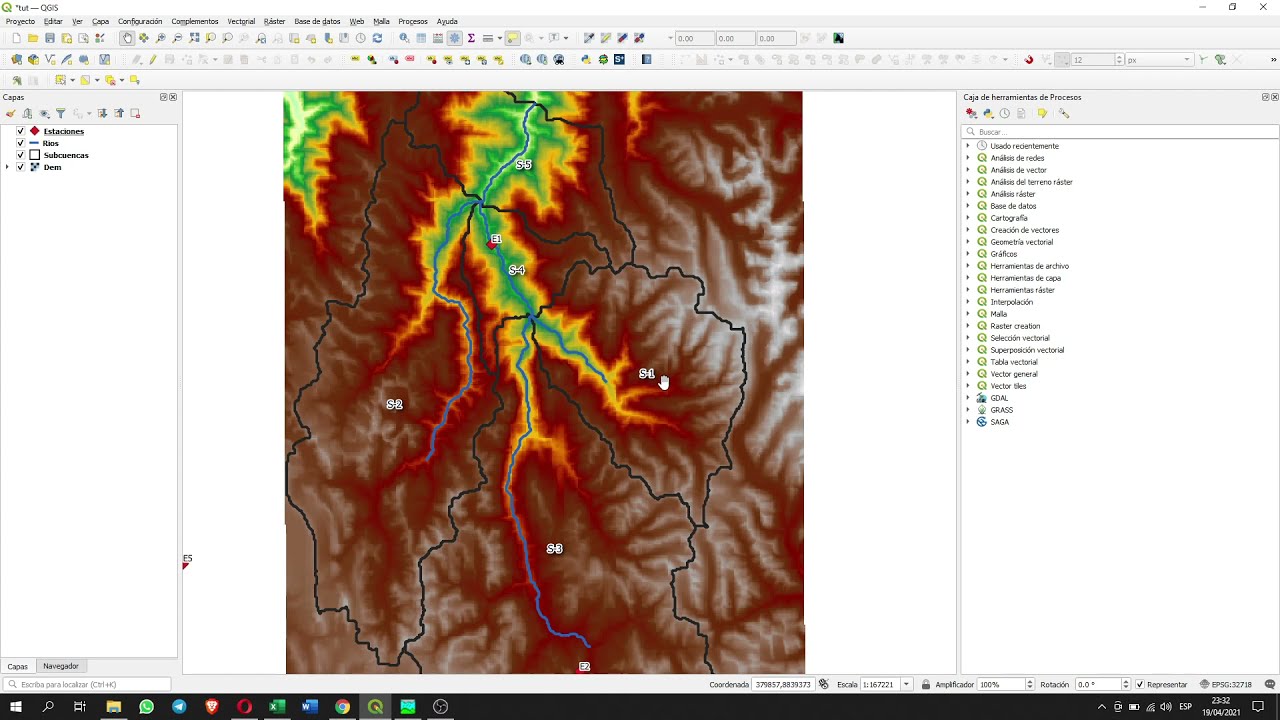The height and width of the screenshot is (720, 1280).
Task: Open the Procesos menu
Action: point(413,21)
